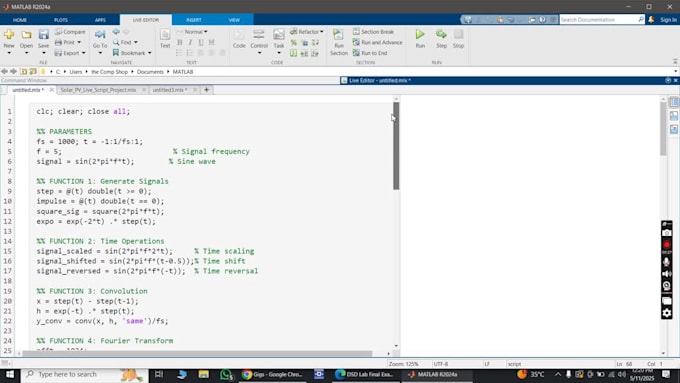Open the Chrome window in the taskbar
Viewport: 680px width, 383px height.
[x=272, y=374]
